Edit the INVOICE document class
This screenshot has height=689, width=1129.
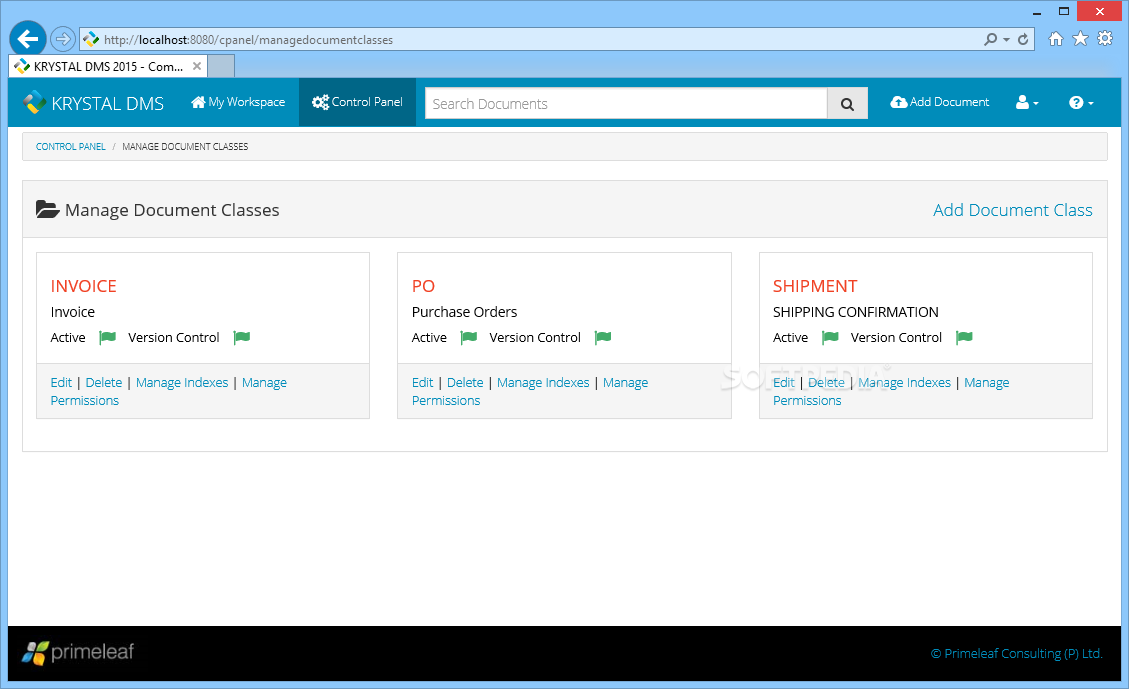pyautogui.click(x=61, y=382)
